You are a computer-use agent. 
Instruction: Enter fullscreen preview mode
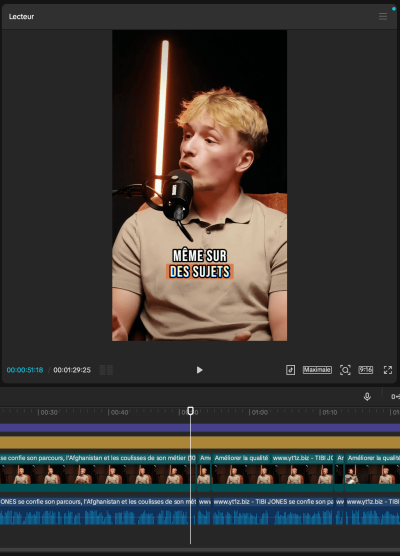(388, 370)
